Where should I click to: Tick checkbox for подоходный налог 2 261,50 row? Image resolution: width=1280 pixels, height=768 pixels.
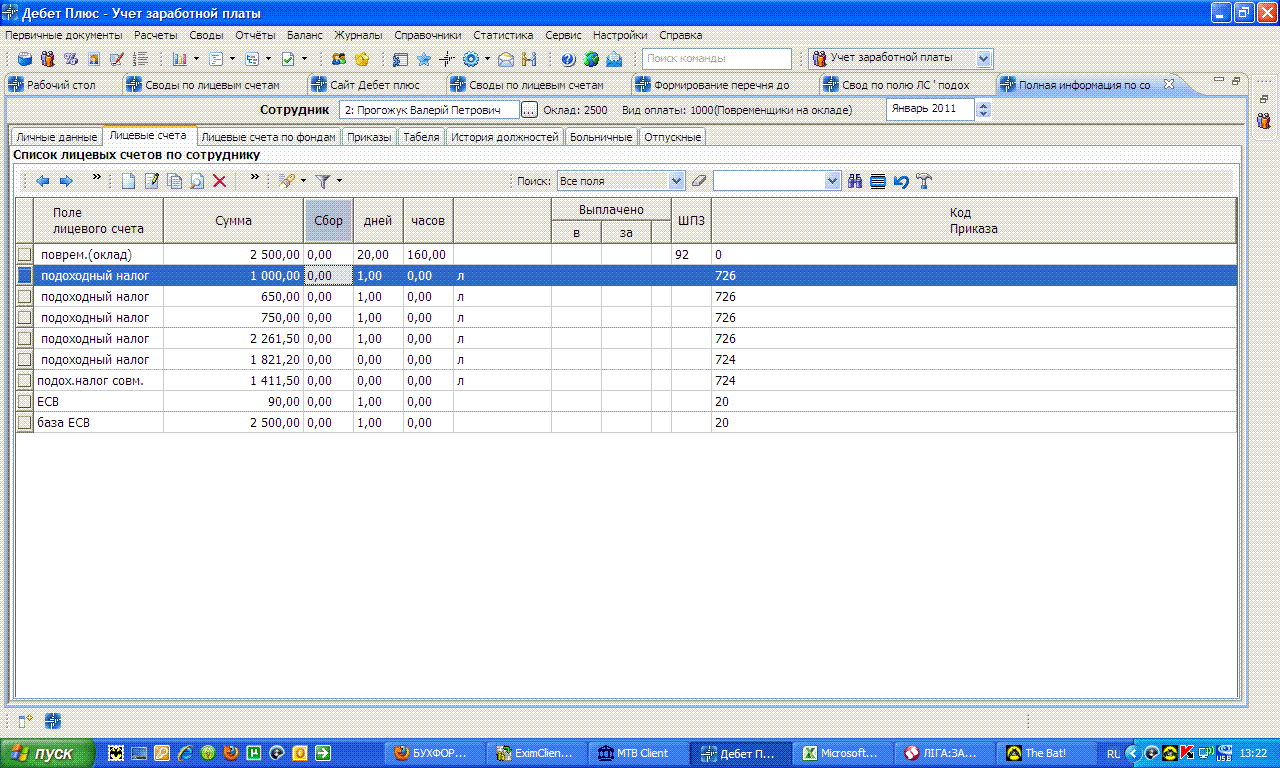coord(25,339)
